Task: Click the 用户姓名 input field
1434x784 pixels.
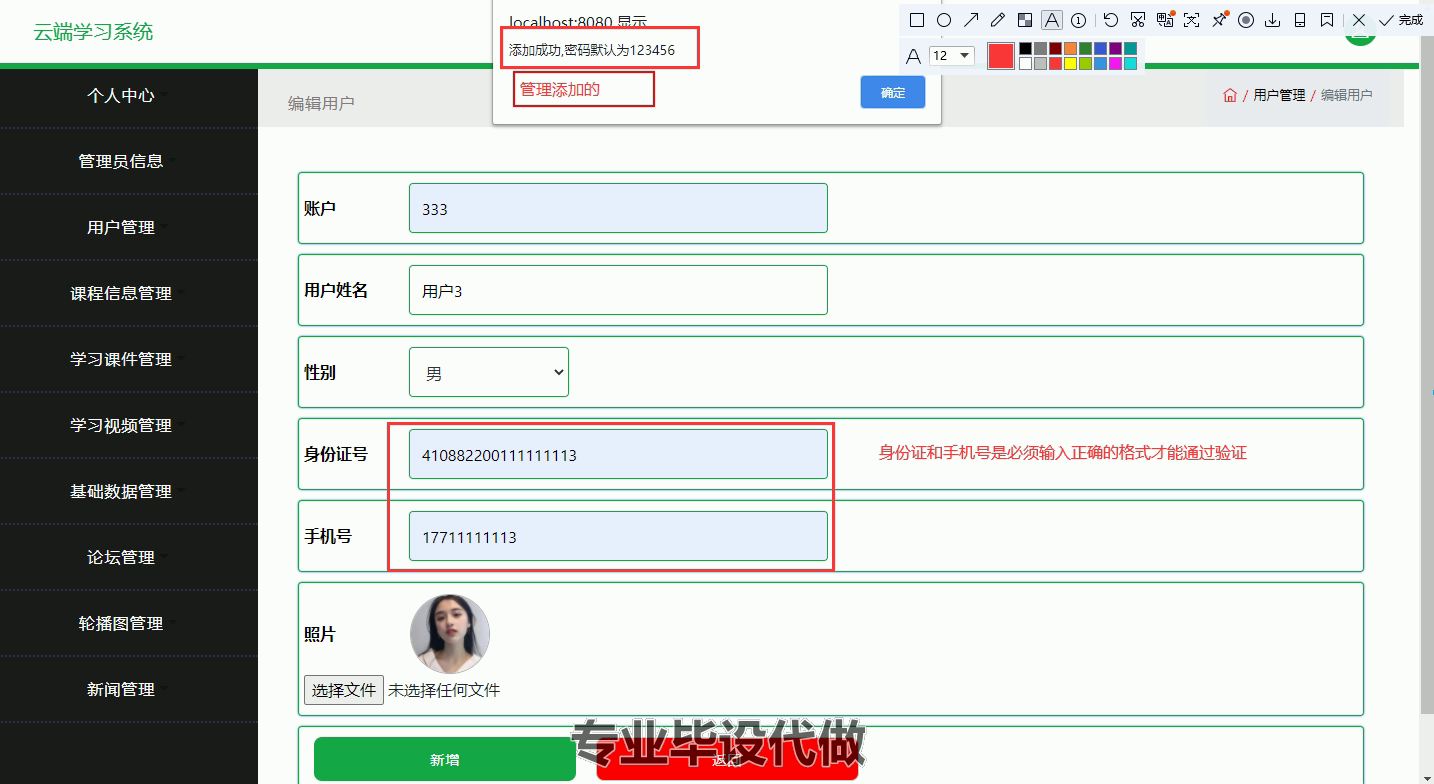Action: click(x=618, y=290)
